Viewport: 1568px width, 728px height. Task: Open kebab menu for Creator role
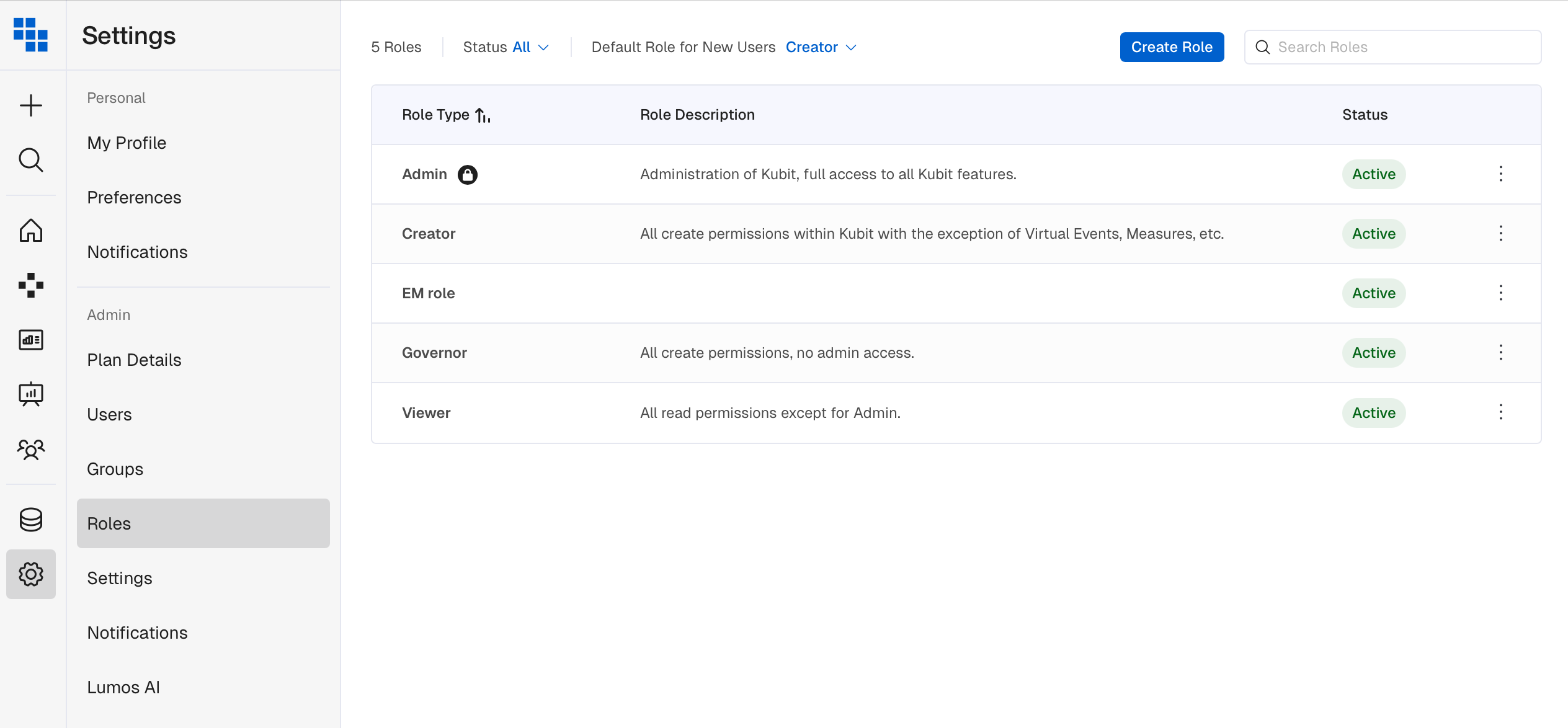tap(1500, 234)
